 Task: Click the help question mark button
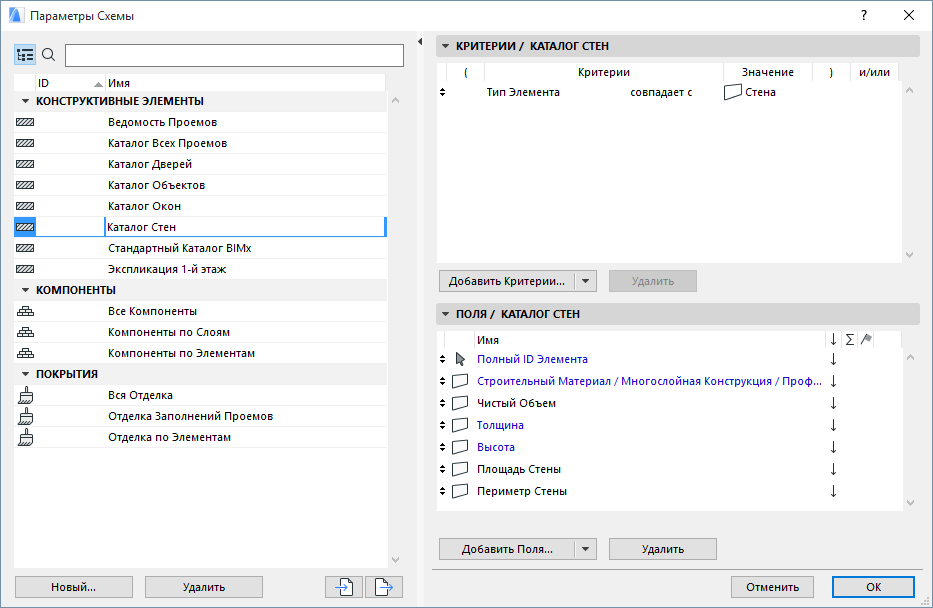point(863,15)
